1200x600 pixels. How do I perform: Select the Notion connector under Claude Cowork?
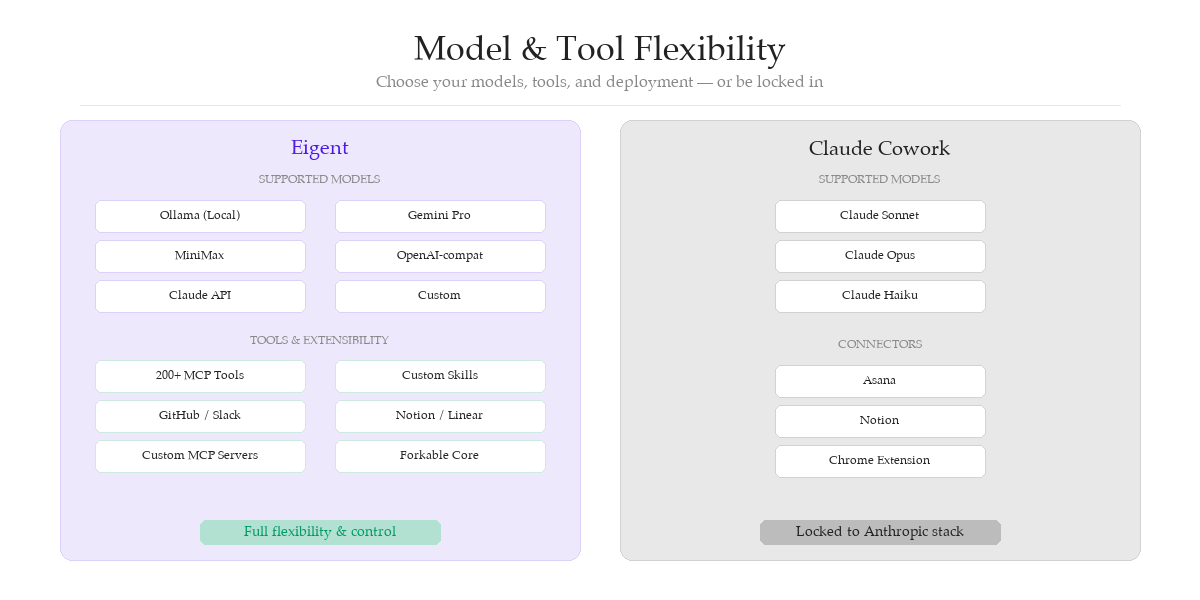(x=880, y=421)
